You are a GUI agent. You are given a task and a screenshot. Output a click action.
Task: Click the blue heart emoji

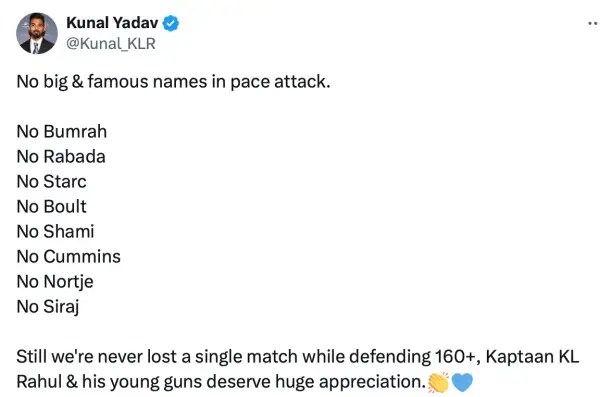click(x=462, y=382)
